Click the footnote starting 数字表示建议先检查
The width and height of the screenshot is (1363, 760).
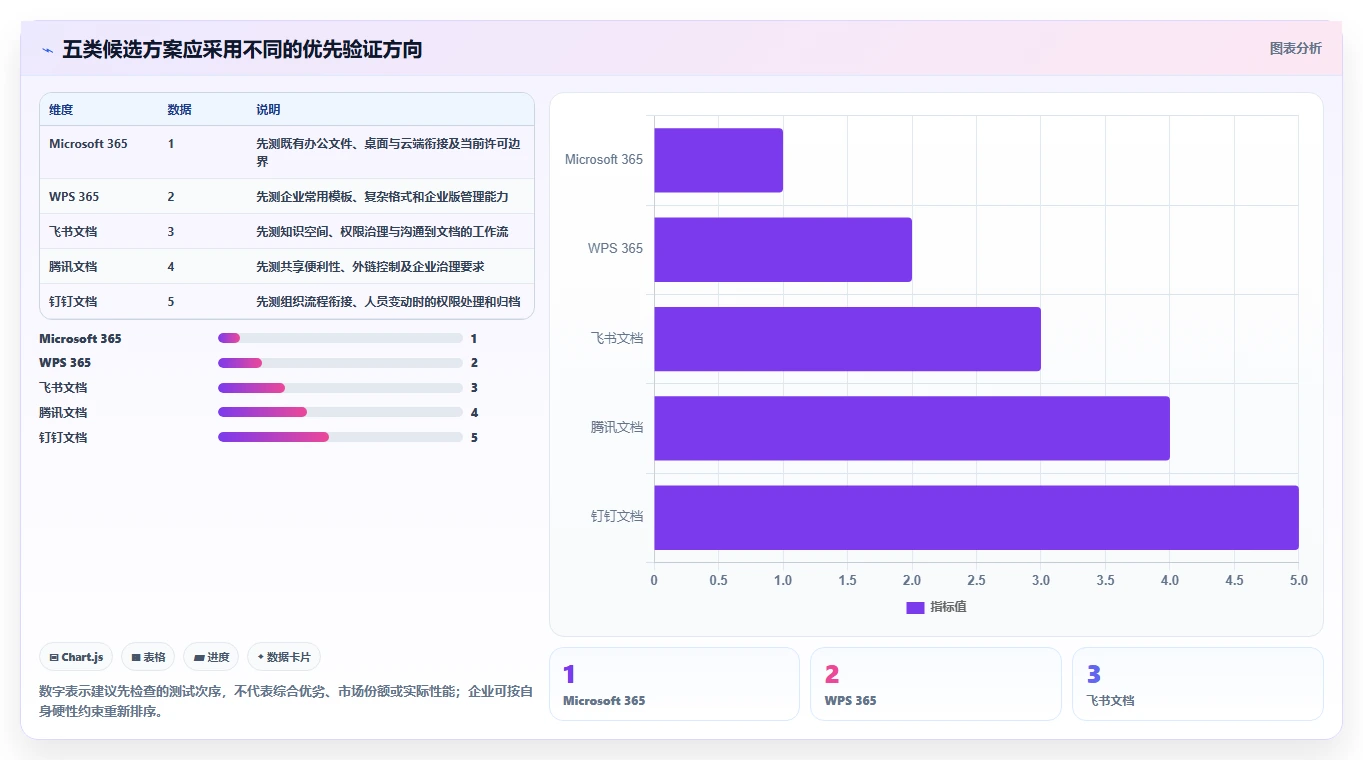[286, 701]
